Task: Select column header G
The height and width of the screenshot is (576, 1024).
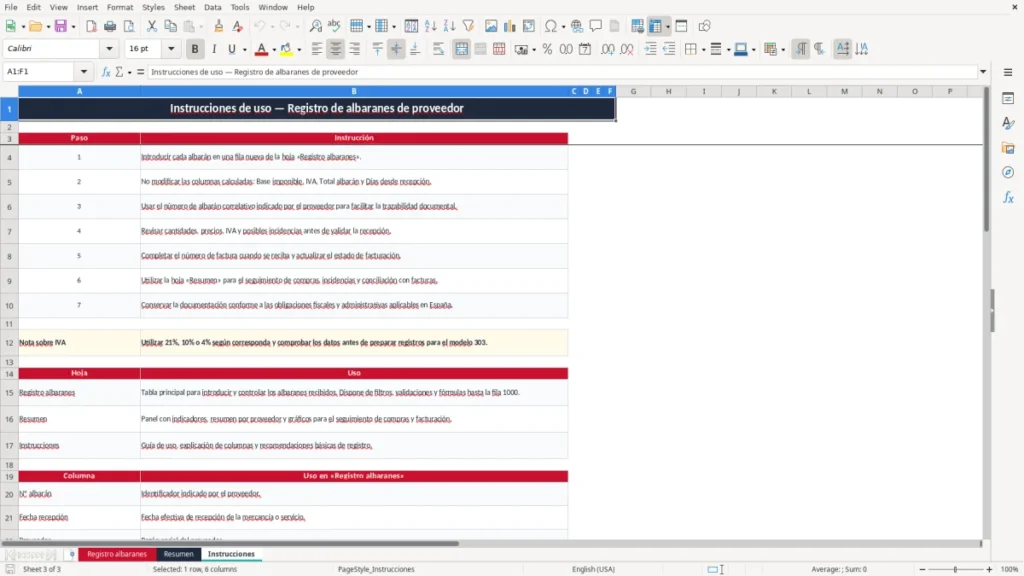Action: click(x=633, y=91)
